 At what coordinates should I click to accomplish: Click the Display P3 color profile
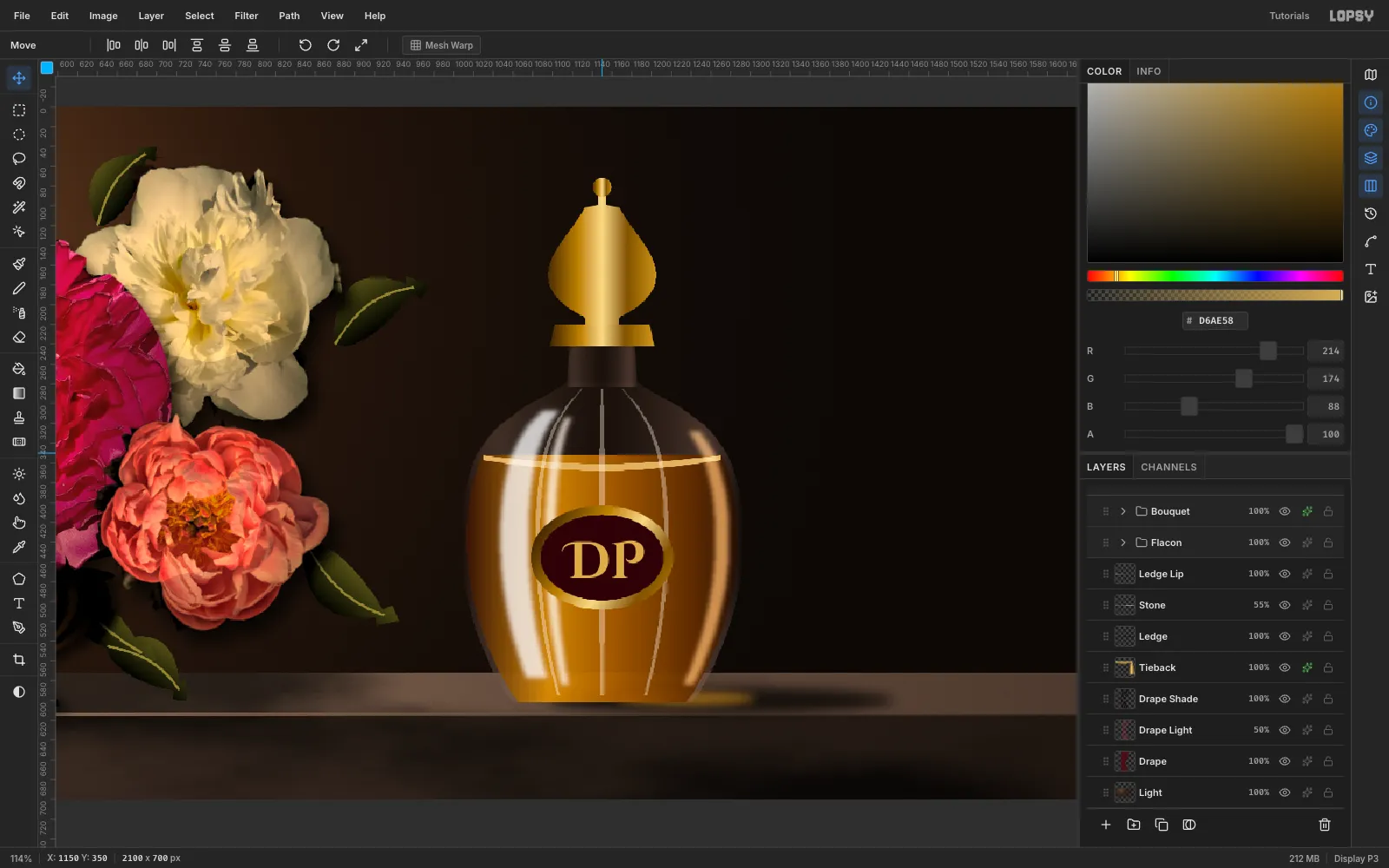click(x=1356, y=858)
